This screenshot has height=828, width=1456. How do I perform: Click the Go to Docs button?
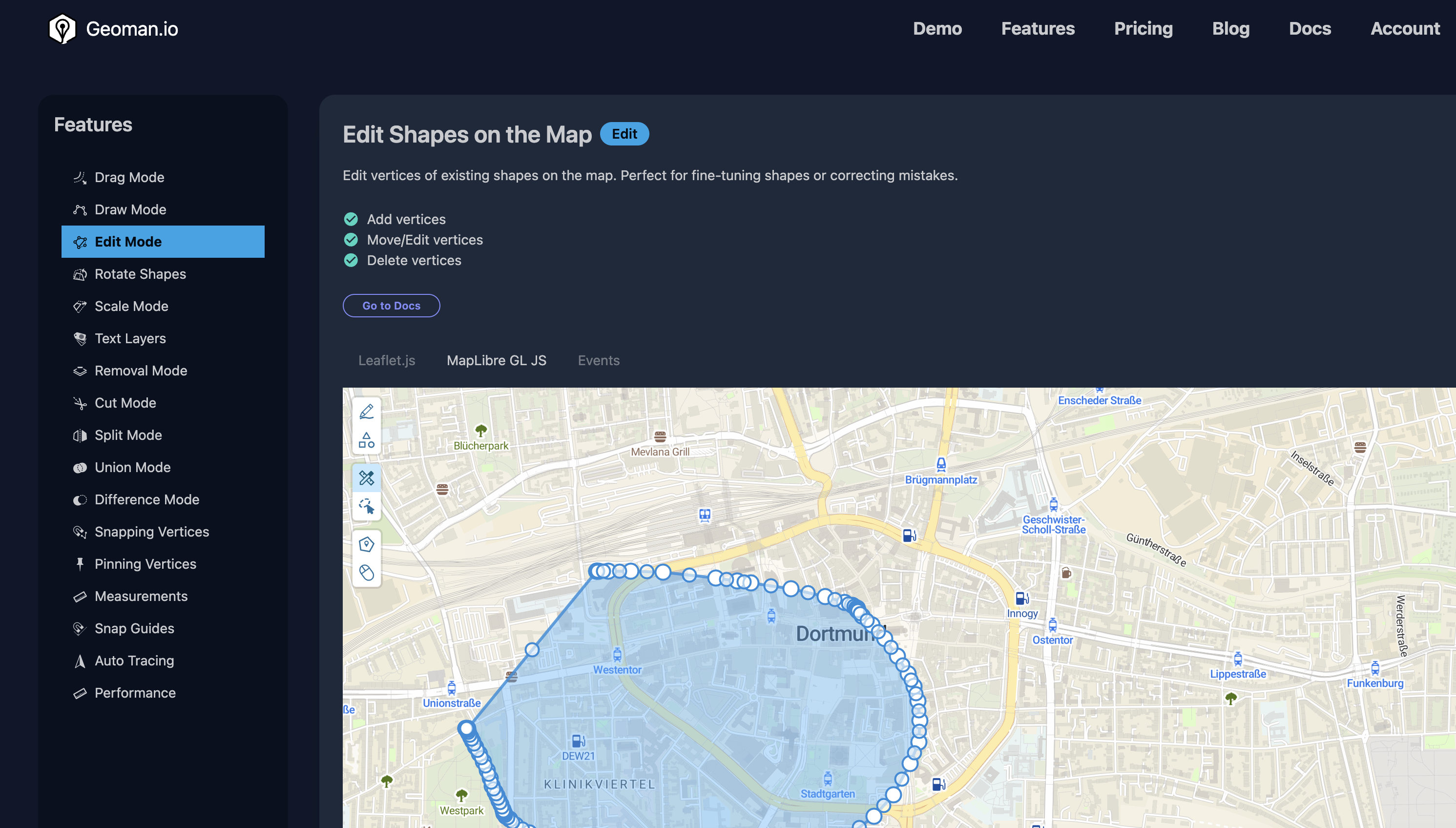pyautogui.click(x=391, y=306)
